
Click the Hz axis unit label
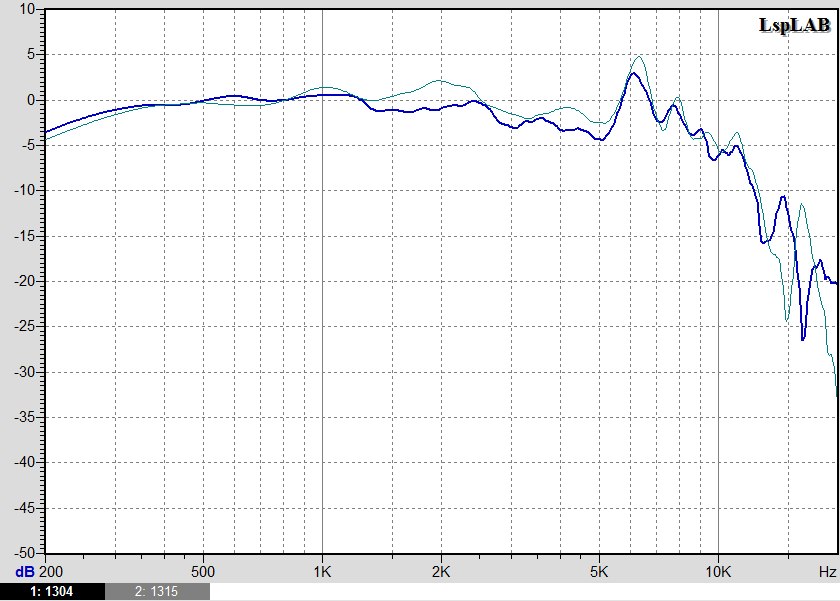[827, 572]
